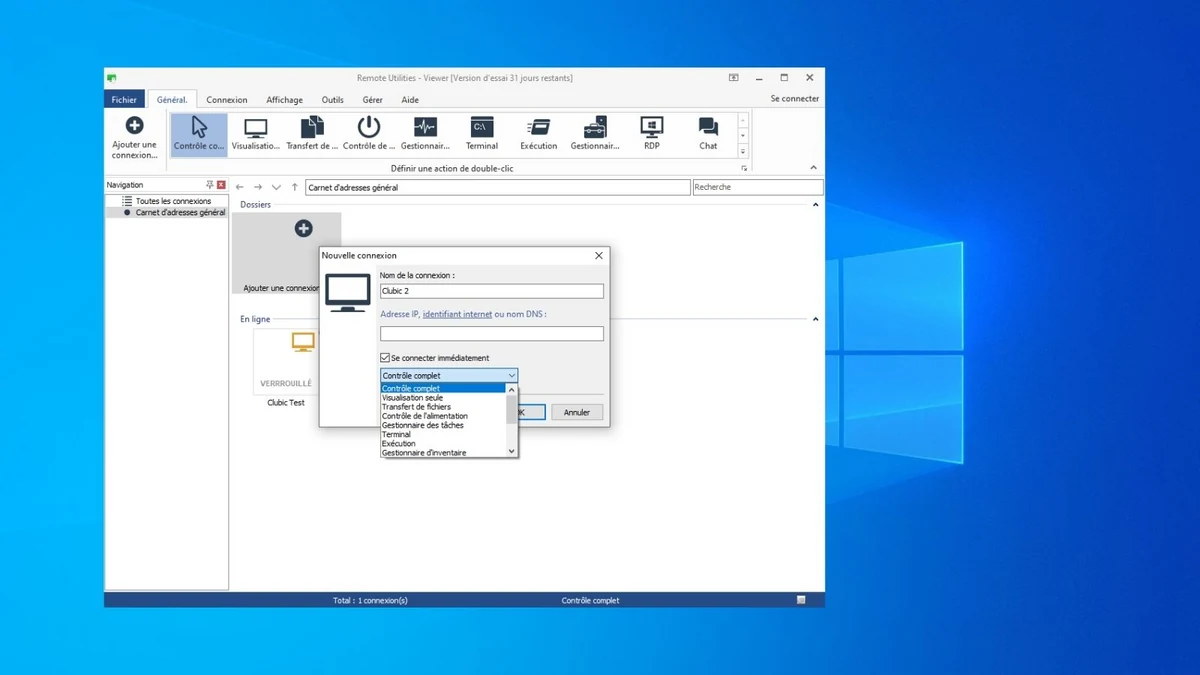This screenshot has width=1200, height=675.
Task: Collapse the ribbon with chevron
Action: point(813,168)
